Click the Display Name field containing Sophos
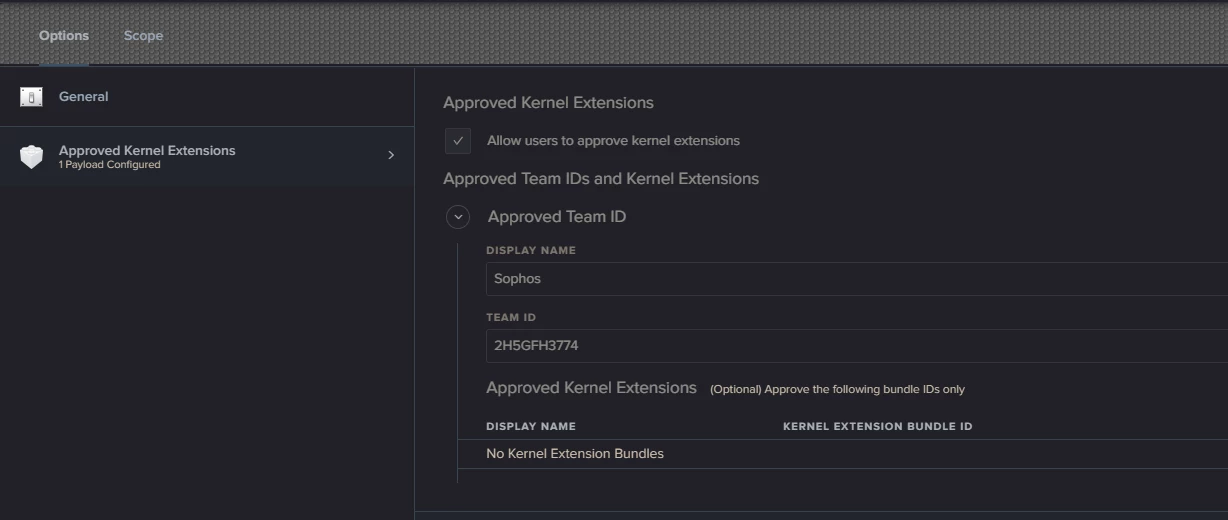The height and width of the screenshot is (520, 1228). tap(857, 279)
